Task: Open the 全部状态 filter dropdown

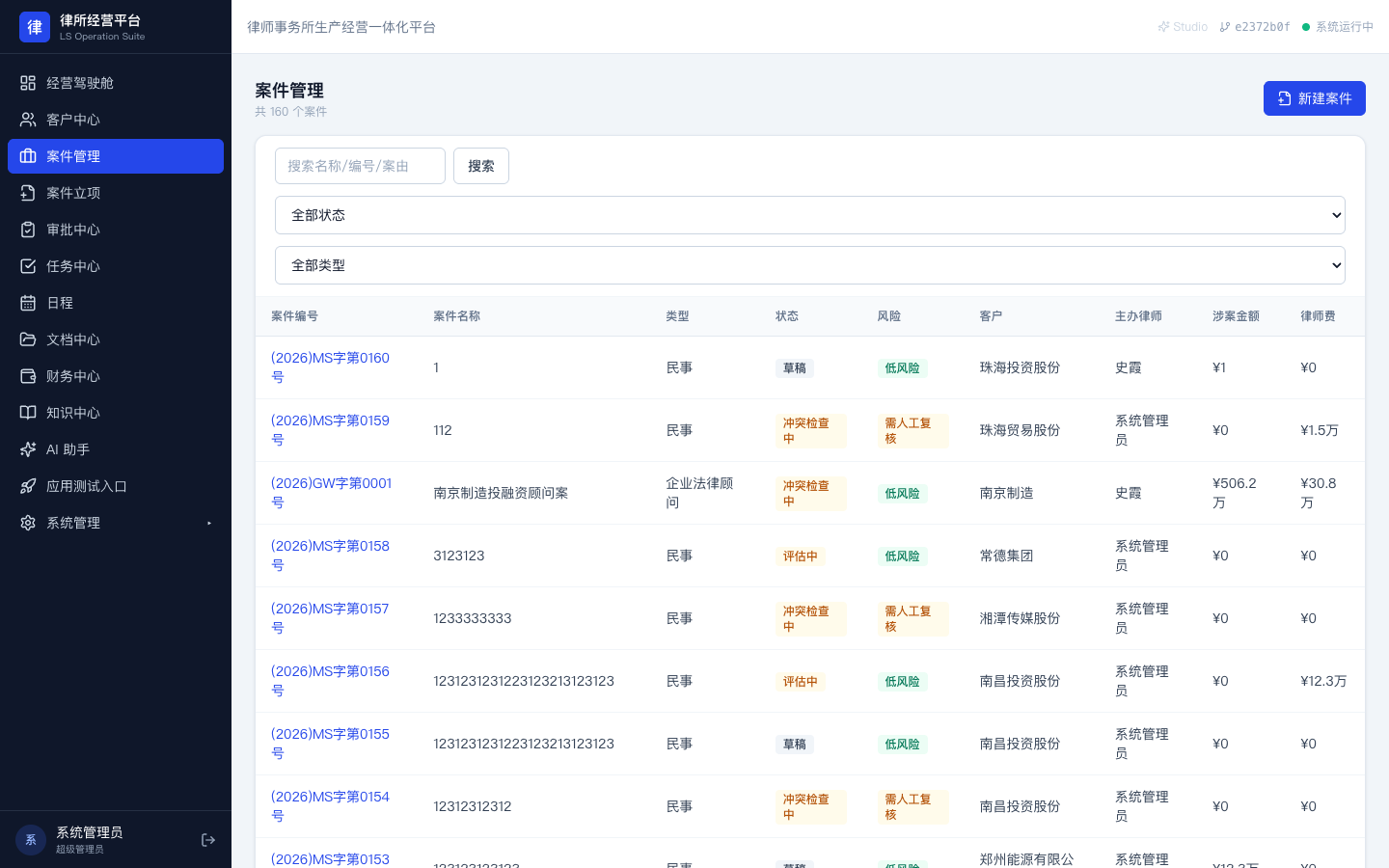Action: coord(810,215)
